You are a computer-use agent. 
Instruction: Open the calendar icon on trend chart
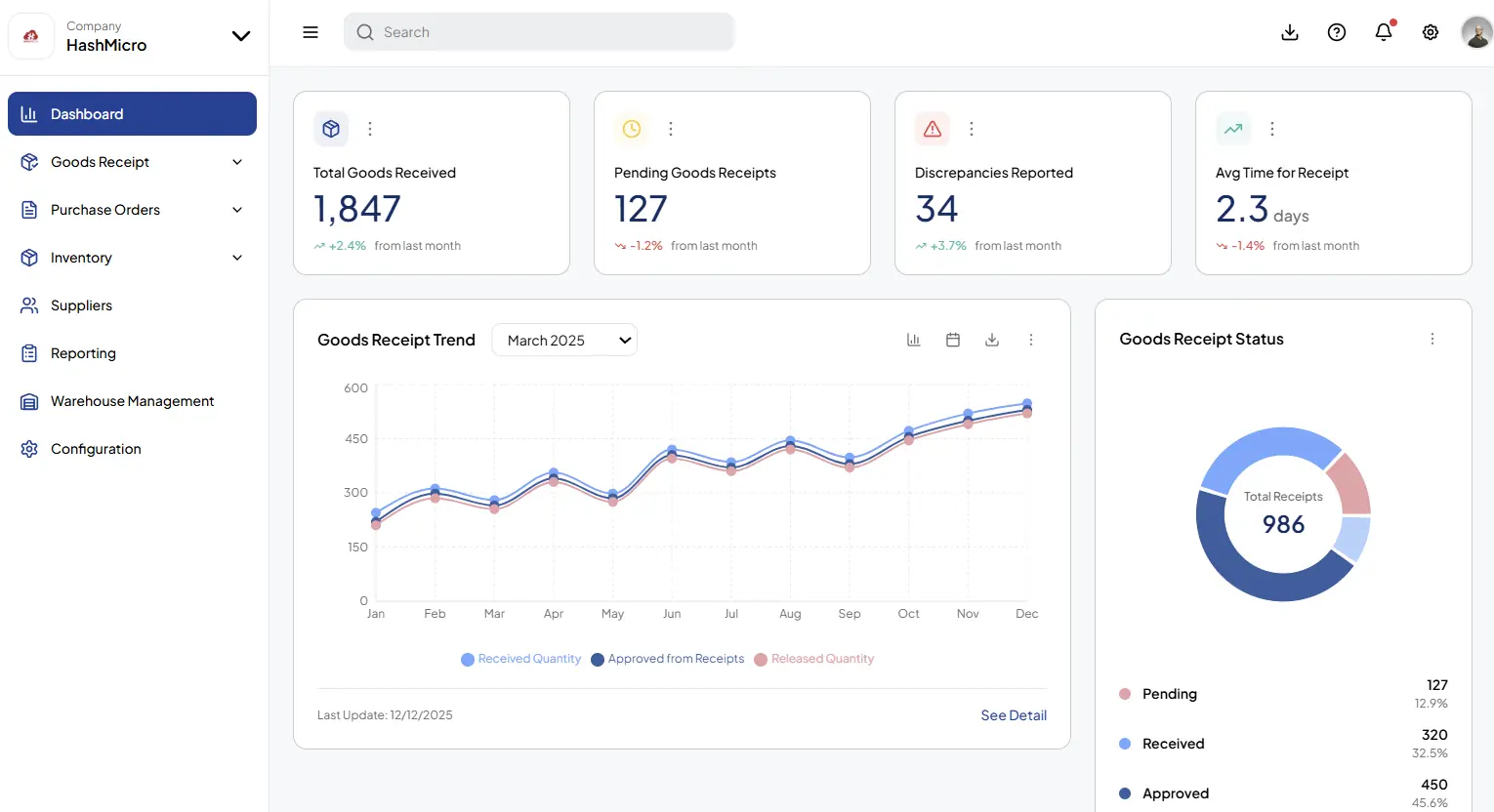coord(953,340)
